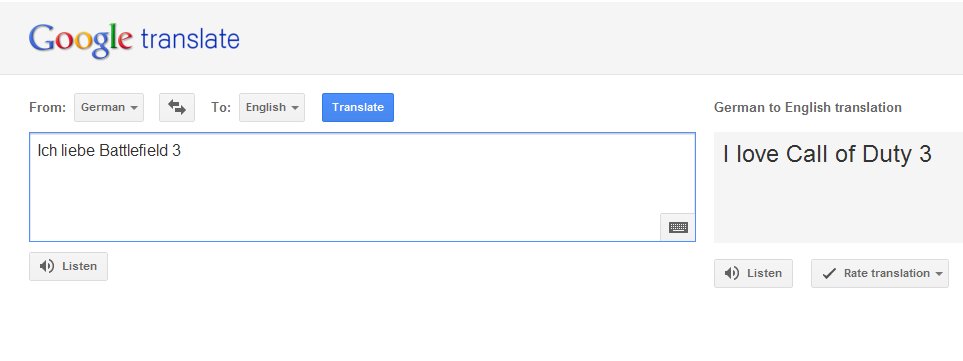Focus the source text input box
The height and width of the screenshot is (361, 963).
[362, 187]
